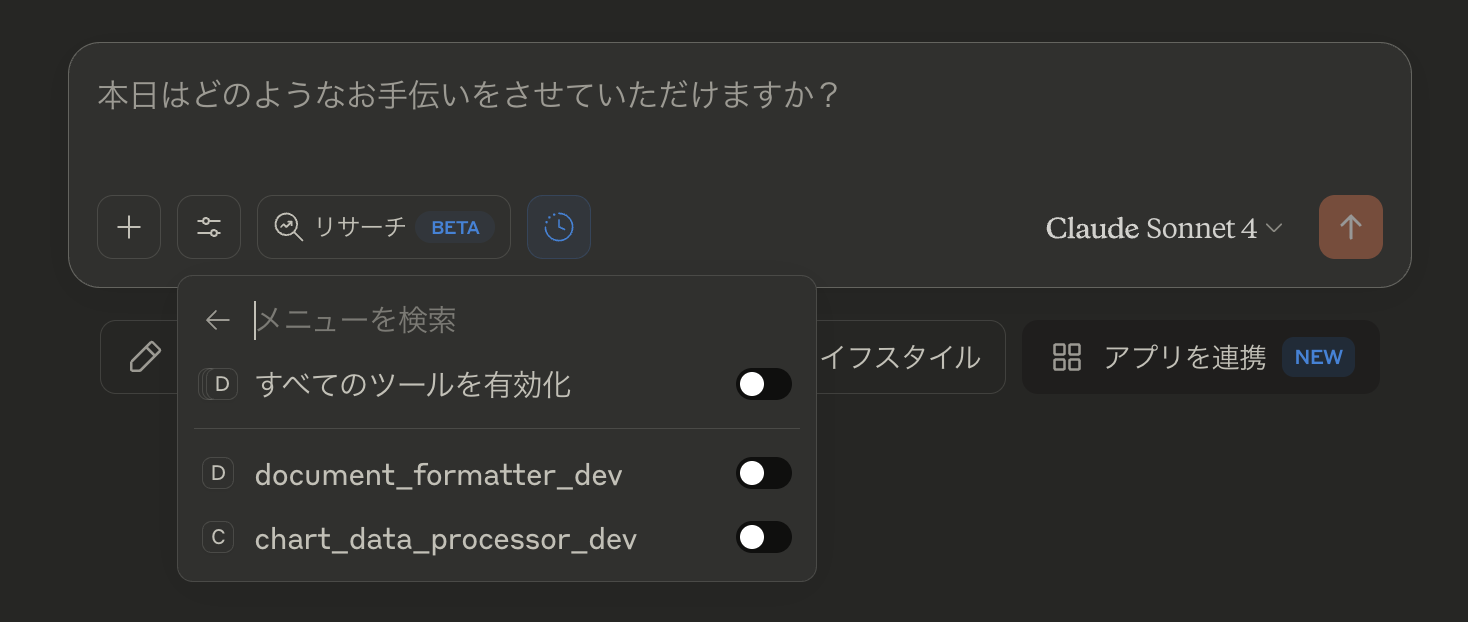Screen dimensions: 1468x622
Task: Click the pencil icon on the left
Action: [x=143, y=357]
